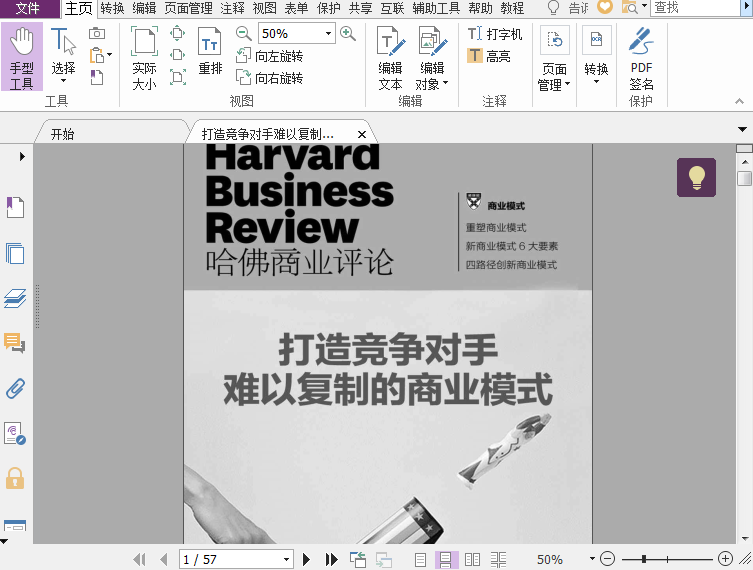The image size is (753, 570).
Task: Switch to the Help (帮助) ribbon tab
Action: point(480,8)
